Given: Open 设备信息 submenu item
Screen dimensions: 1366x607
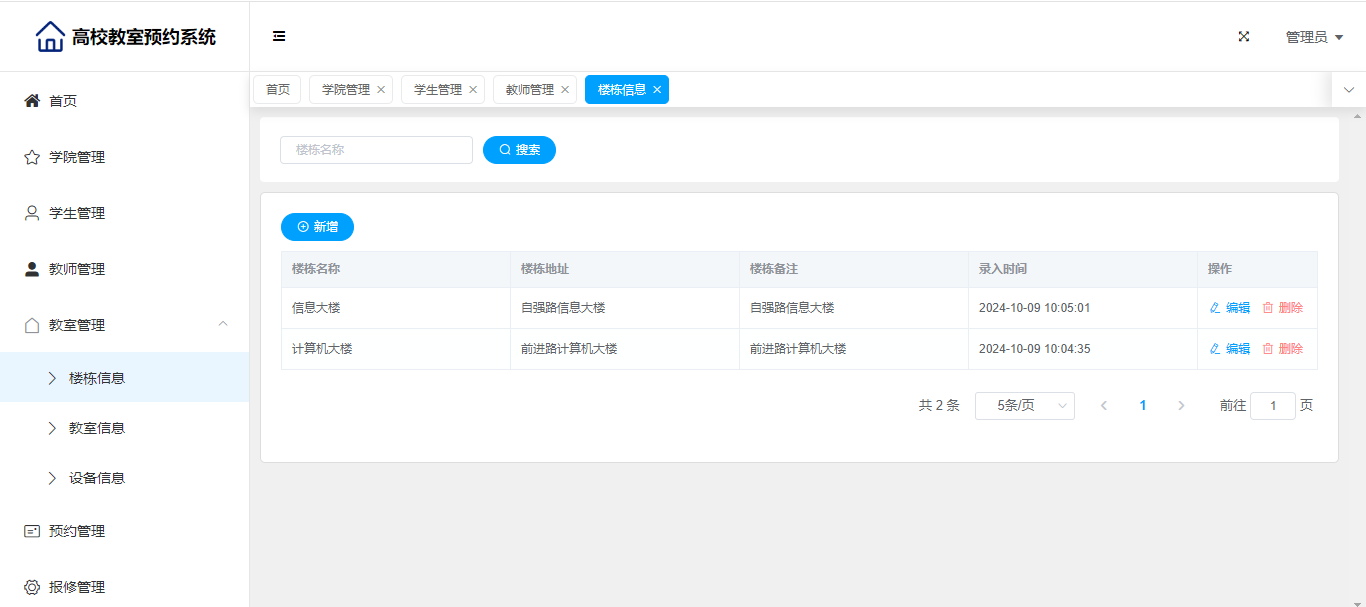Looking at the screenshot, I should (97, 478).
